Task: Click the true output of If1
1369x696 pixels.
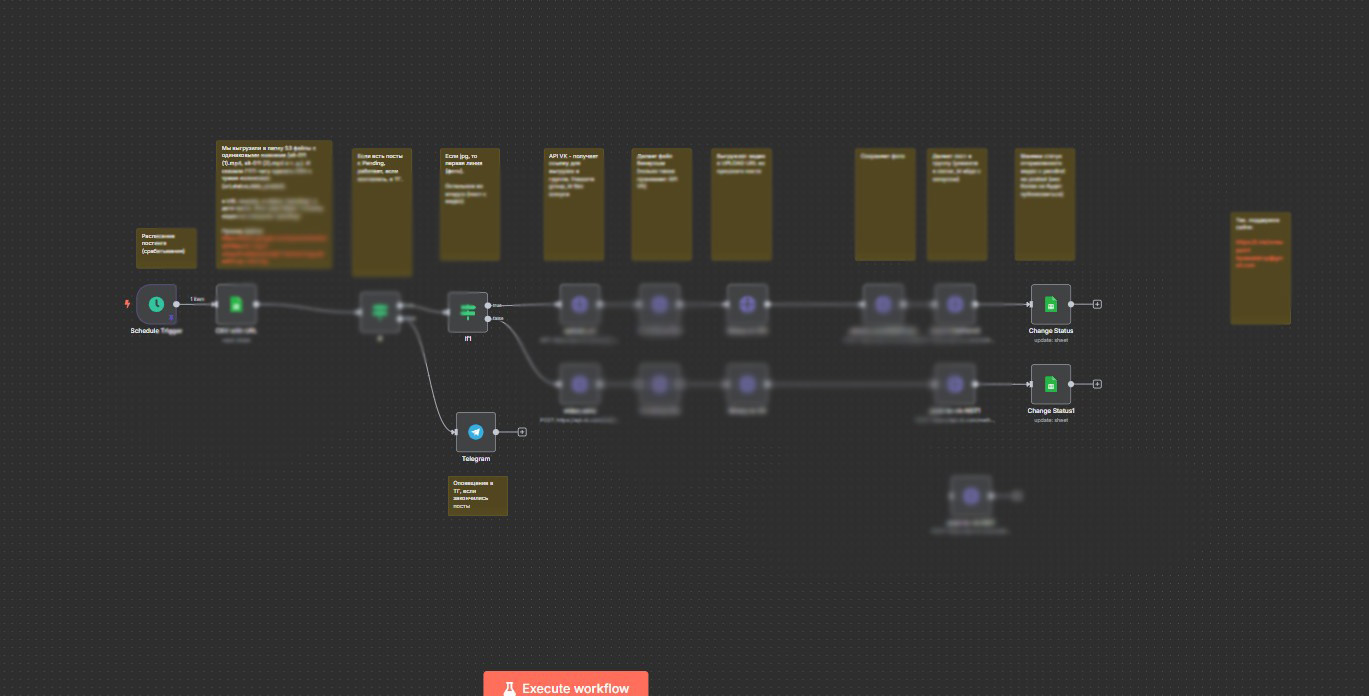Action: (x=488, y=304)
